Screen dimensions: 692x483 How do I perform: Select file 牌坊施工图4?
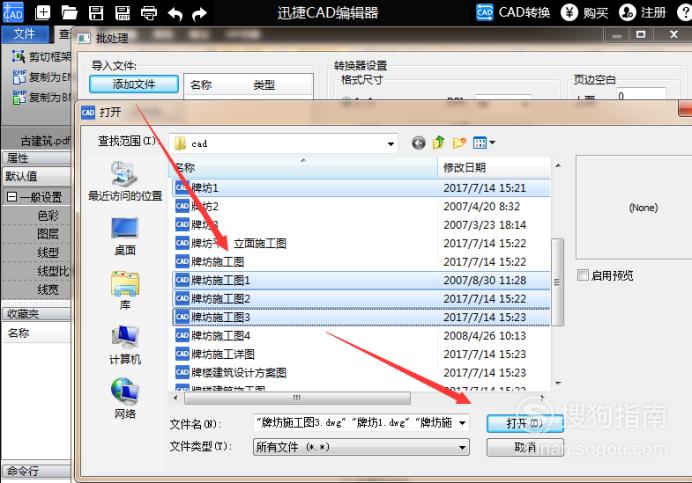click(x=361, y=336)
